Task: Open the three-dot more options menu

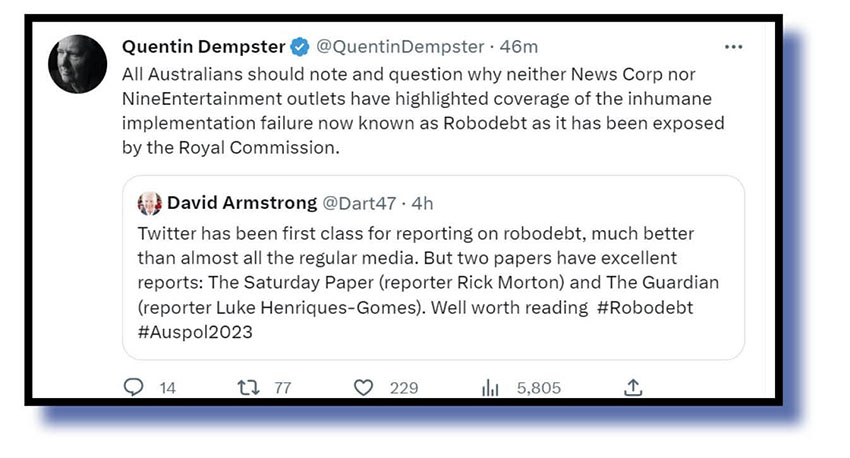Action: [x=734, y=47]
